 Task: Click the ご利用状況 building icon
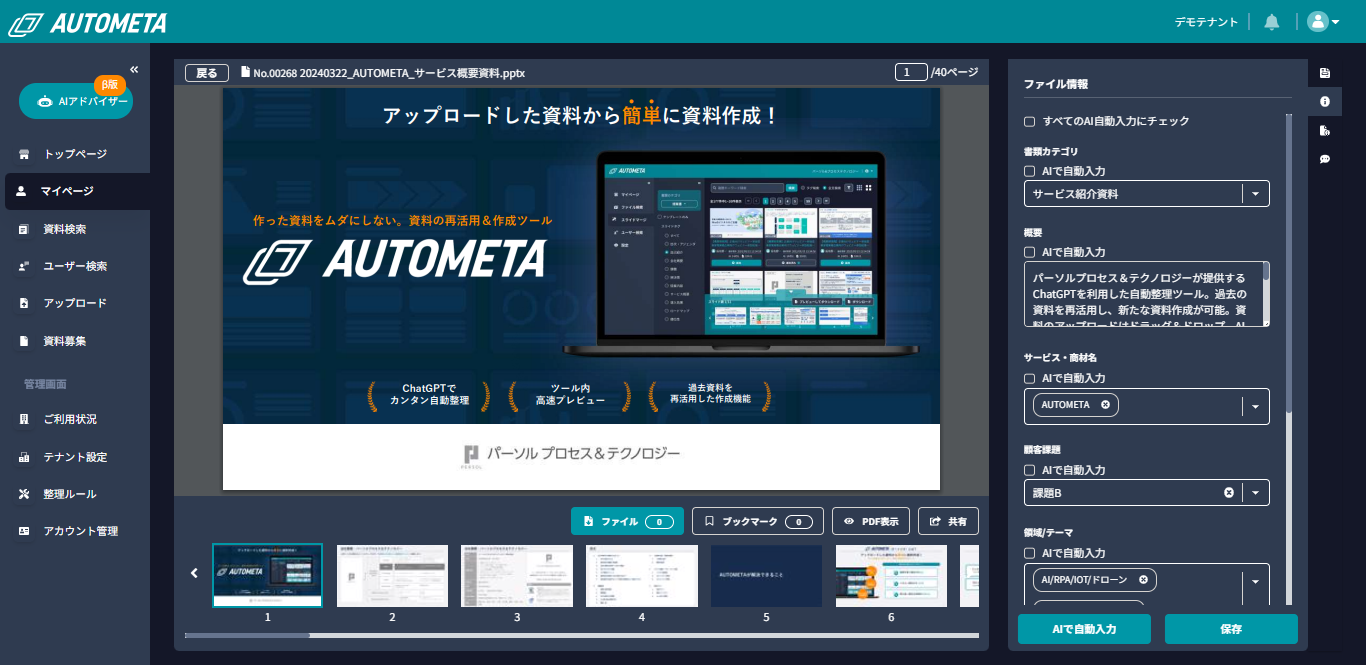[x=24, y=420]
